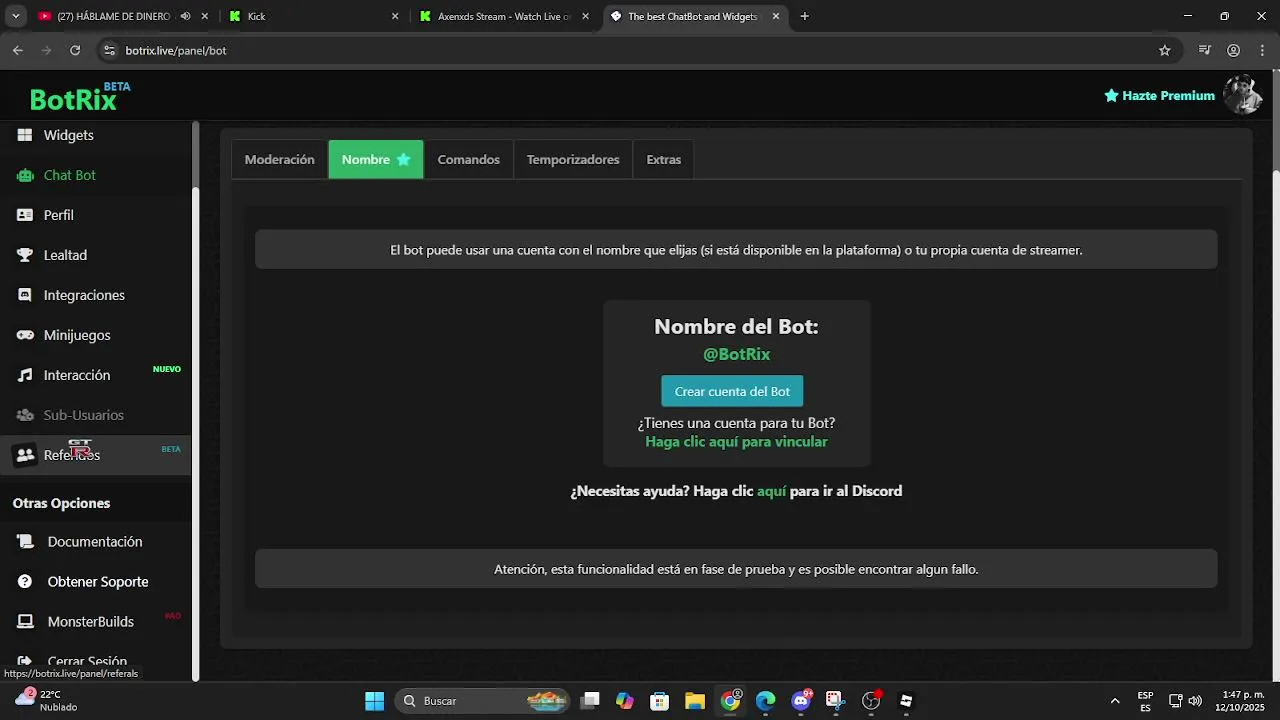Open Windows Start button
The width and height of the screenshot is (1280, 720).
pos(374,701)
